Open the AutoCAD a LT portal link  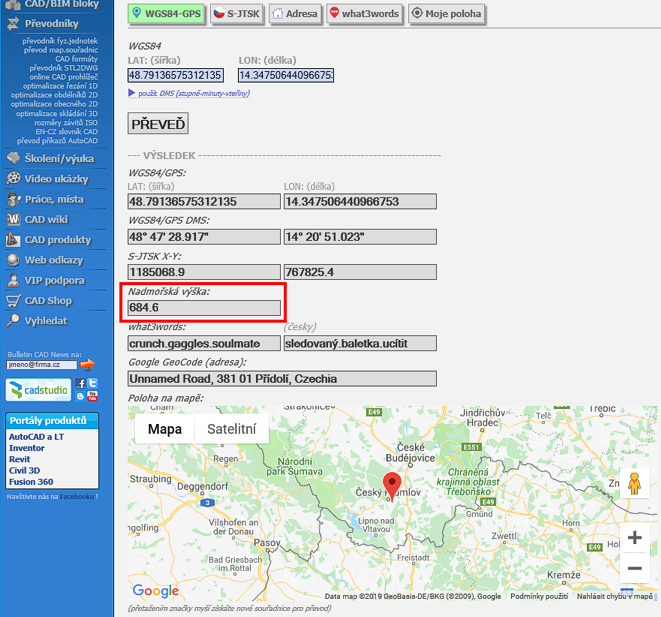click(x=36, y=437)
